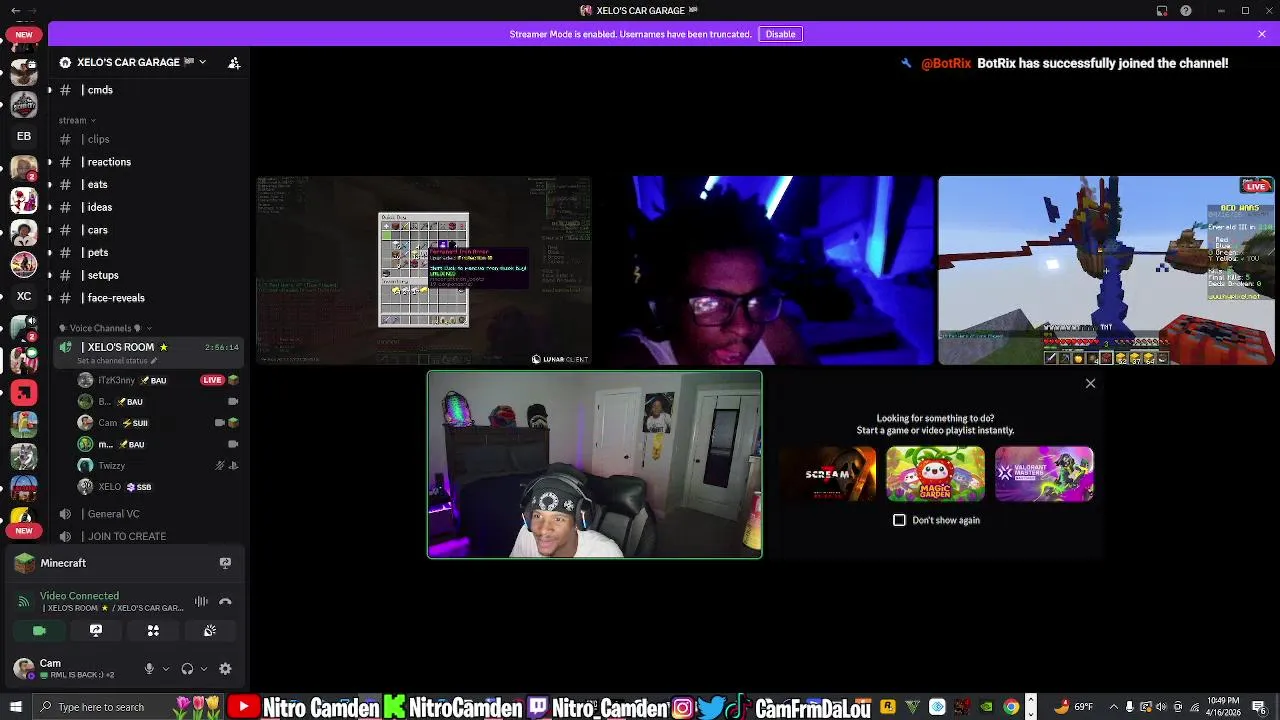The image size is (1280, 720).
Task: Open taskbar clock showing 10:49 PM
Action: coord(1224,707)
